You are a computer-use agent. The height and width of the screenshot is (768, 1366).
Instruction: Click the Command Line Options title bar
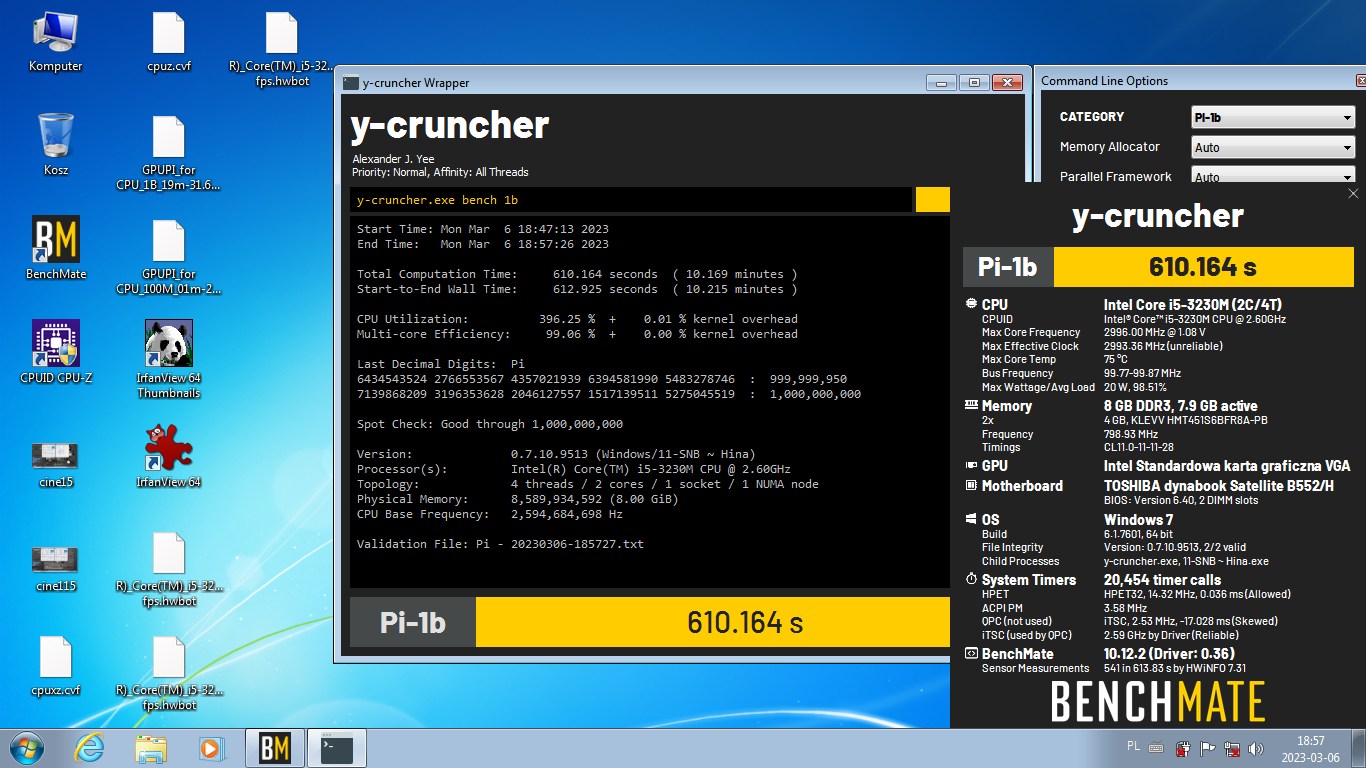[x=1195, y=81]
